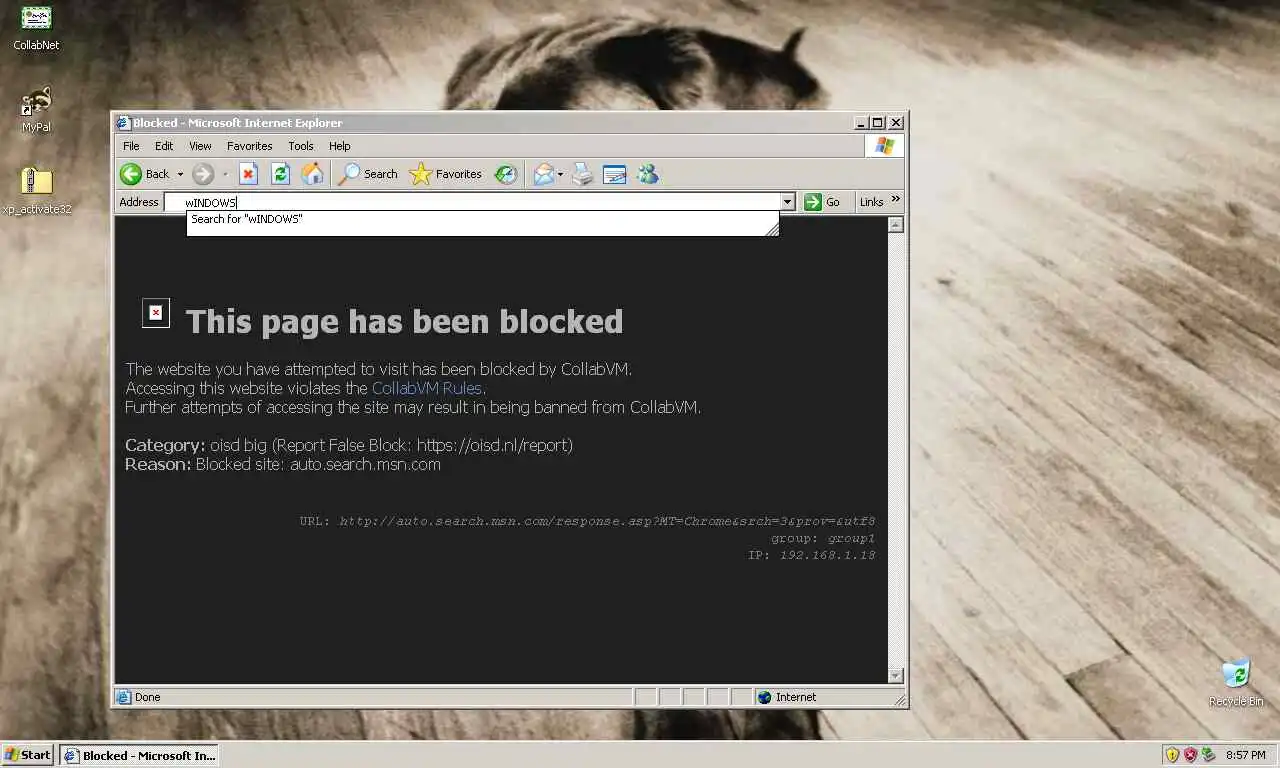Click the Windows flag logo throbber
1280x768 pixels.
click(884, 146)
